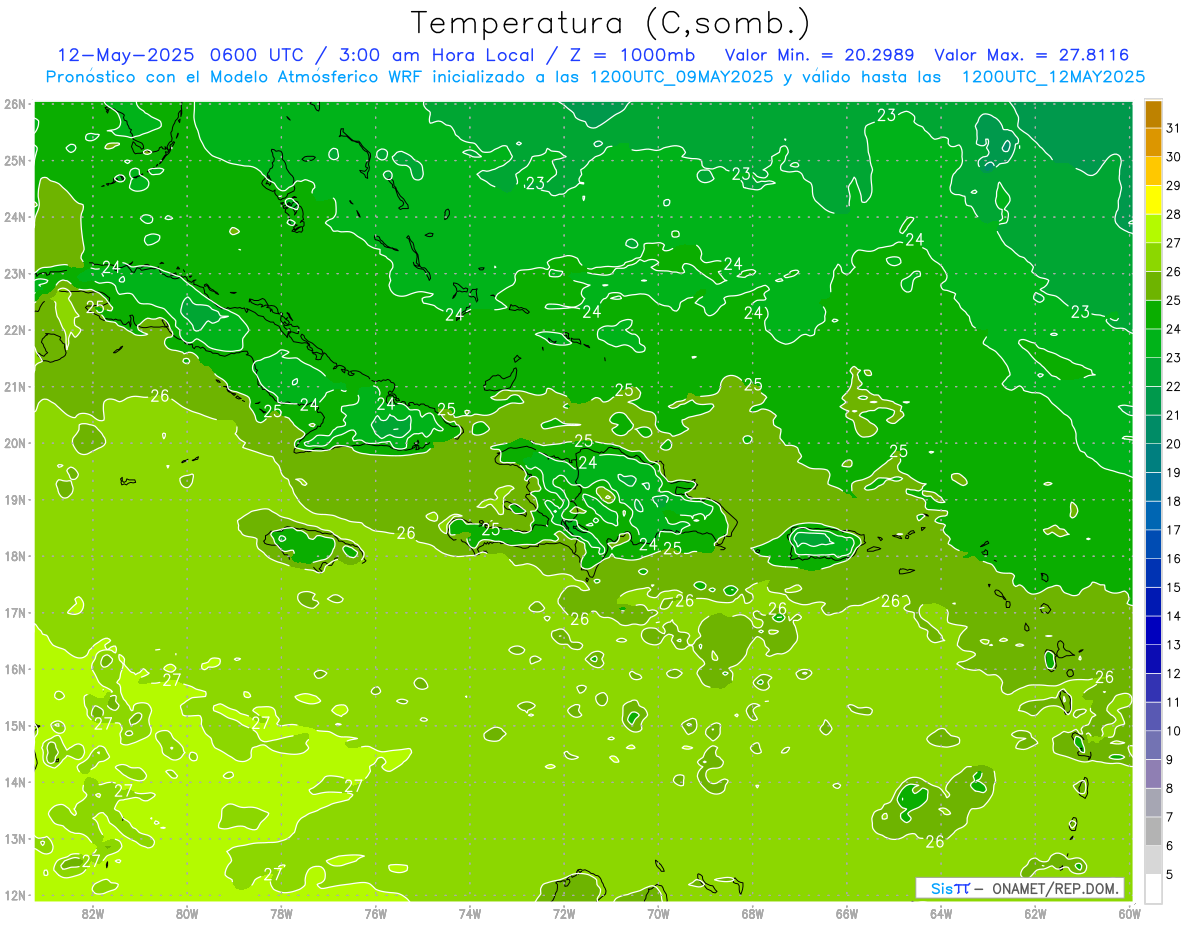The height and width of the screenshot is (927, 1200).
Task: Click the "22N" latitude axis label
Action: coord(14,330)
